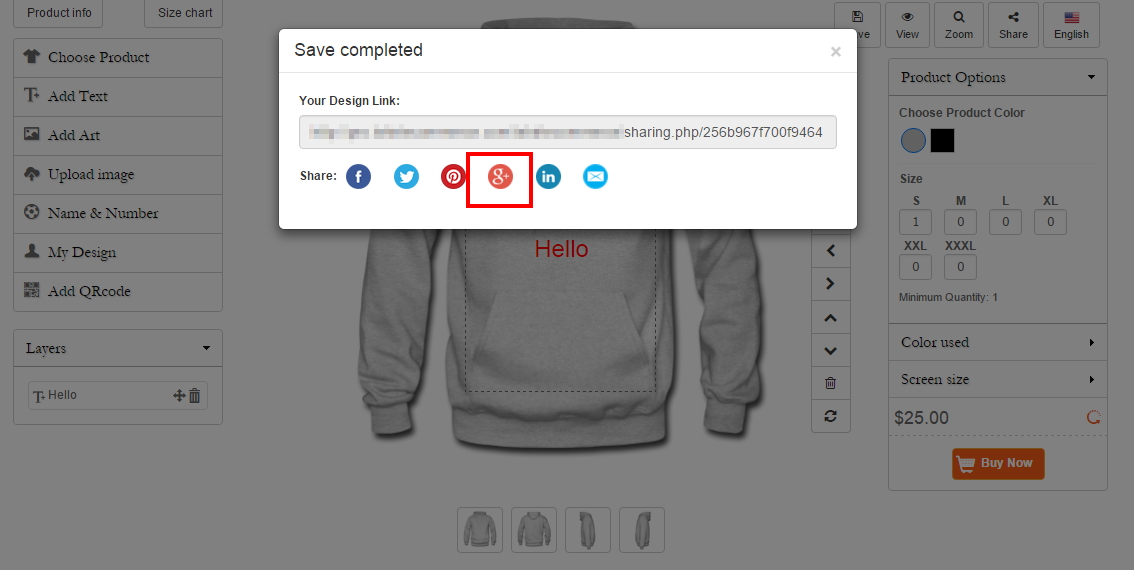Open the Upload image option
This screenshot has height=570, width=1134.
pos(118,174)
